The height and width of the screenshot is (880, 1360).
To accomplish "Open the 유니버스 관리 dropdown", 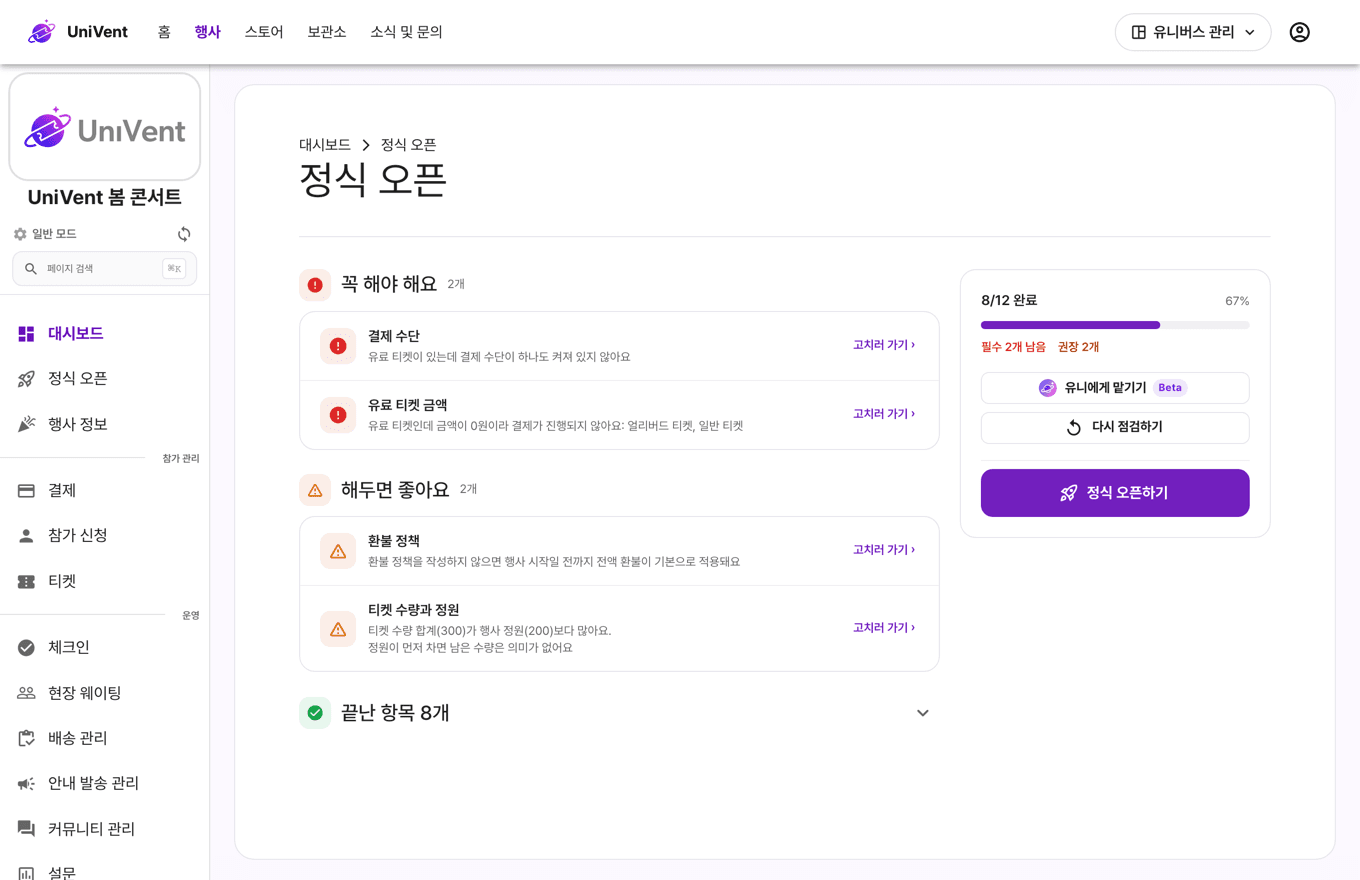I will tap(1193, 32).
